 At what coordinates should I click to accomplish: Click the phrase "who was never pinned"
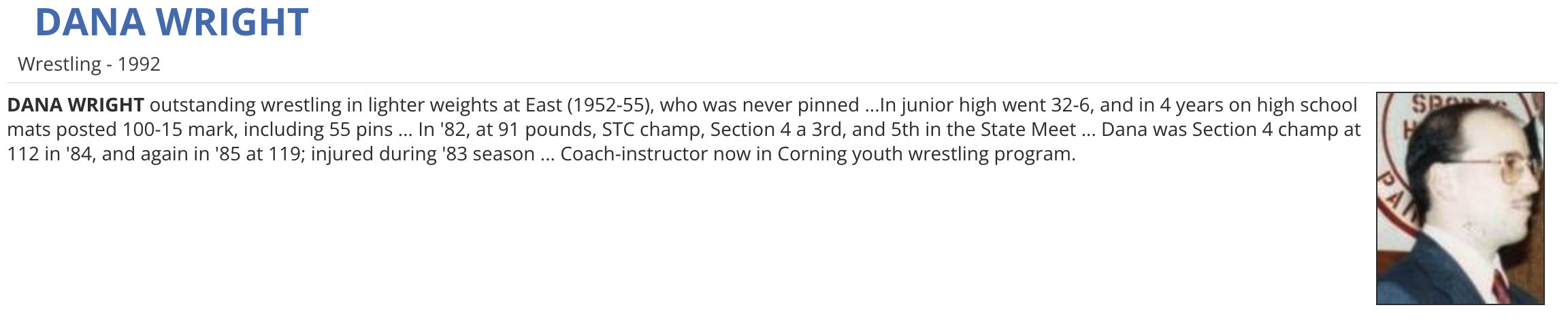pos(759,105)
